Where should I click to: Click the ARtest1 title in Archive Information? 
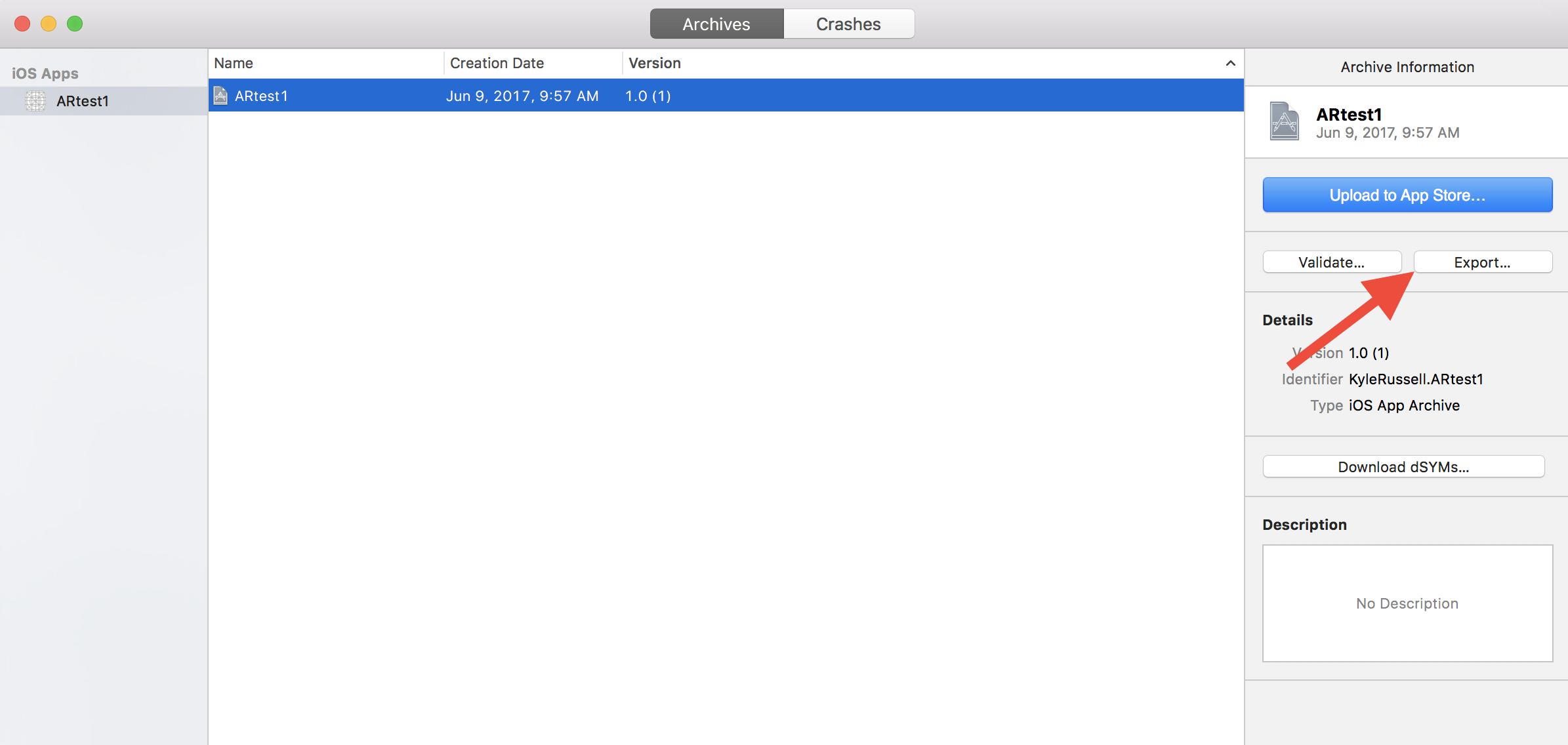click(x=1349, y=115)
